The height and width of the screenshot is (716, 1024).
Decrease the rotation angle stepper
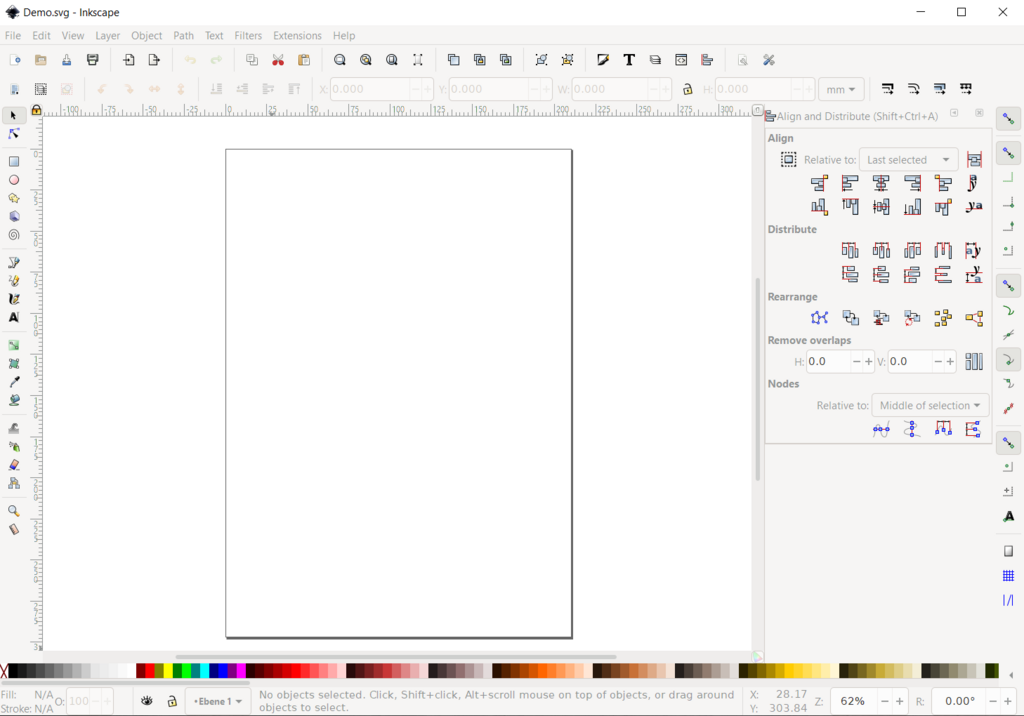(992, 701)
